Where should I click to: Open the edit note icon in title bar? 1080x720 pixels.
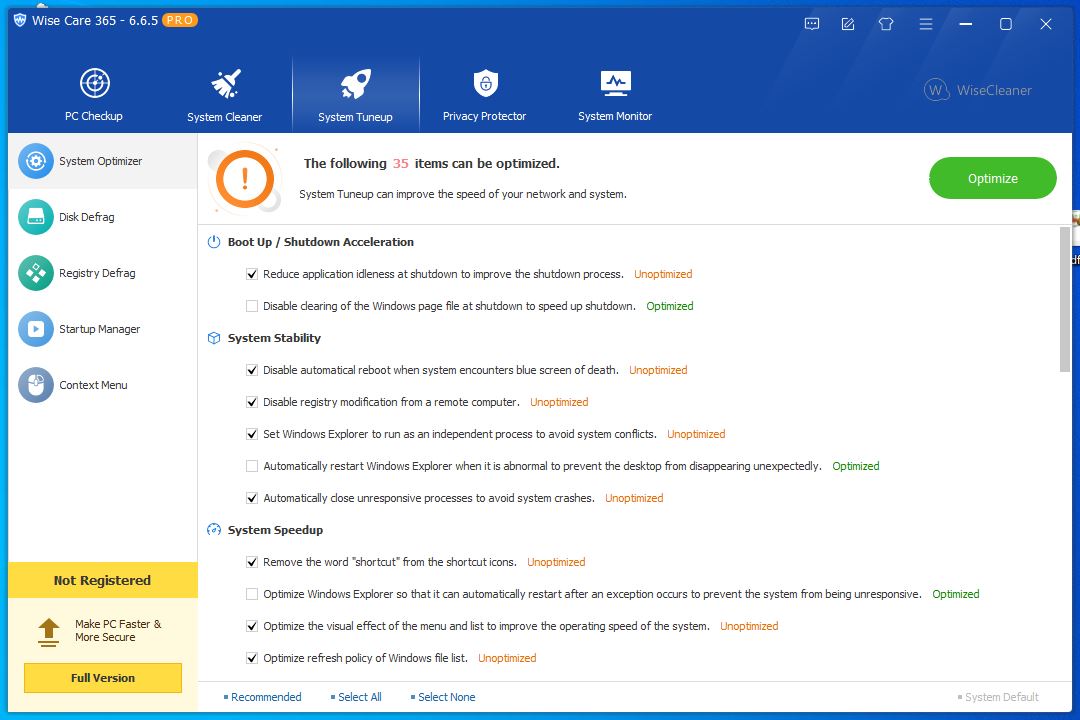coord(848,24)
